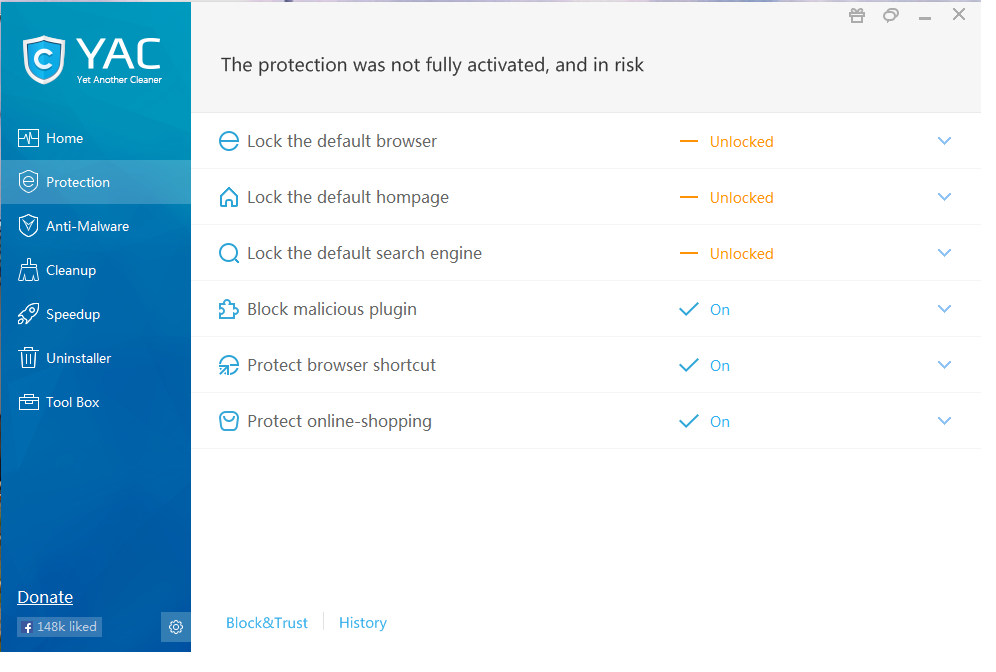Click the house icon beside Lock default hompage

click(229, 198)
